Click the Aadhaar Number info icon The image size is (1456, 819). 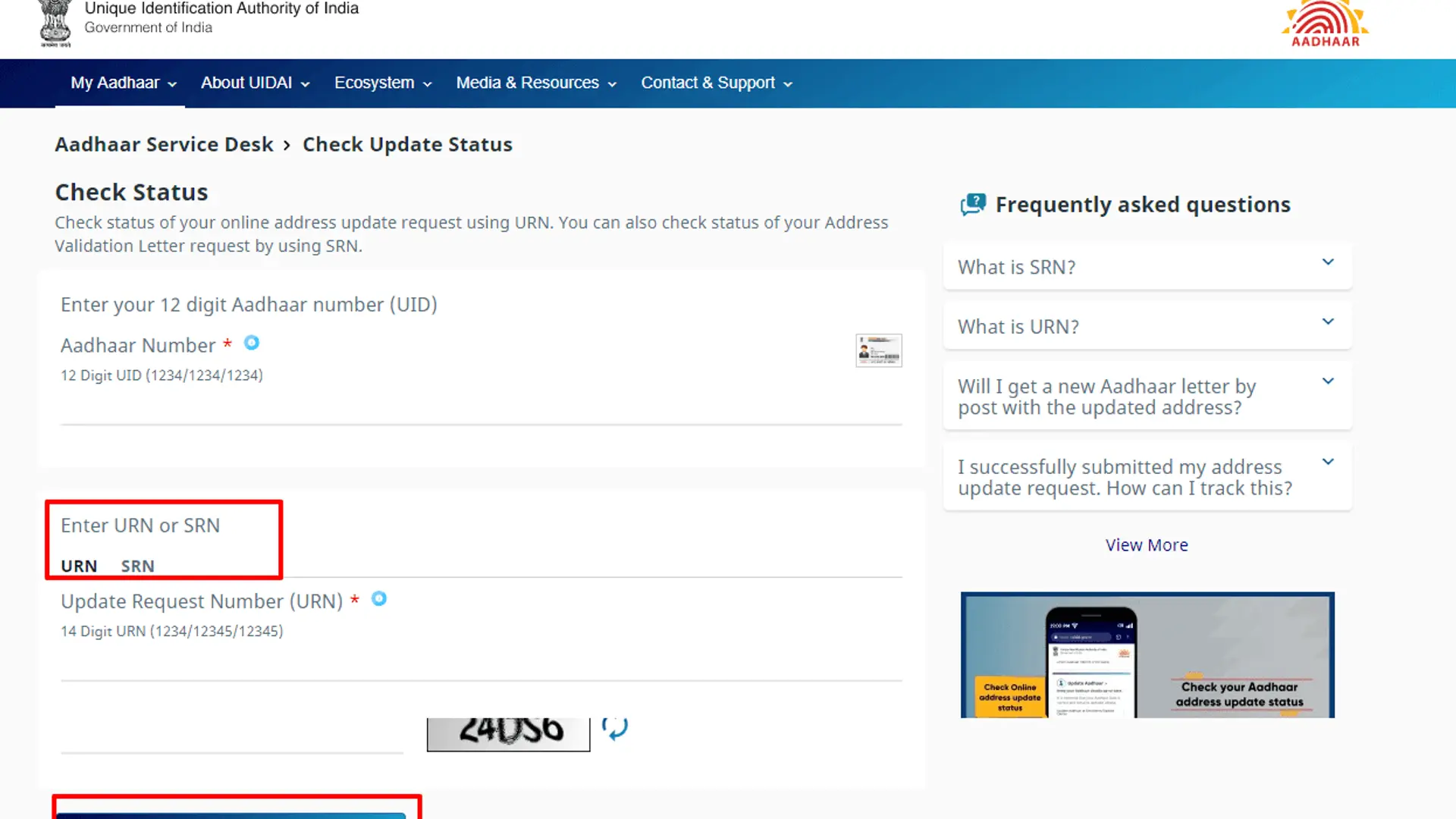[251, 343]
